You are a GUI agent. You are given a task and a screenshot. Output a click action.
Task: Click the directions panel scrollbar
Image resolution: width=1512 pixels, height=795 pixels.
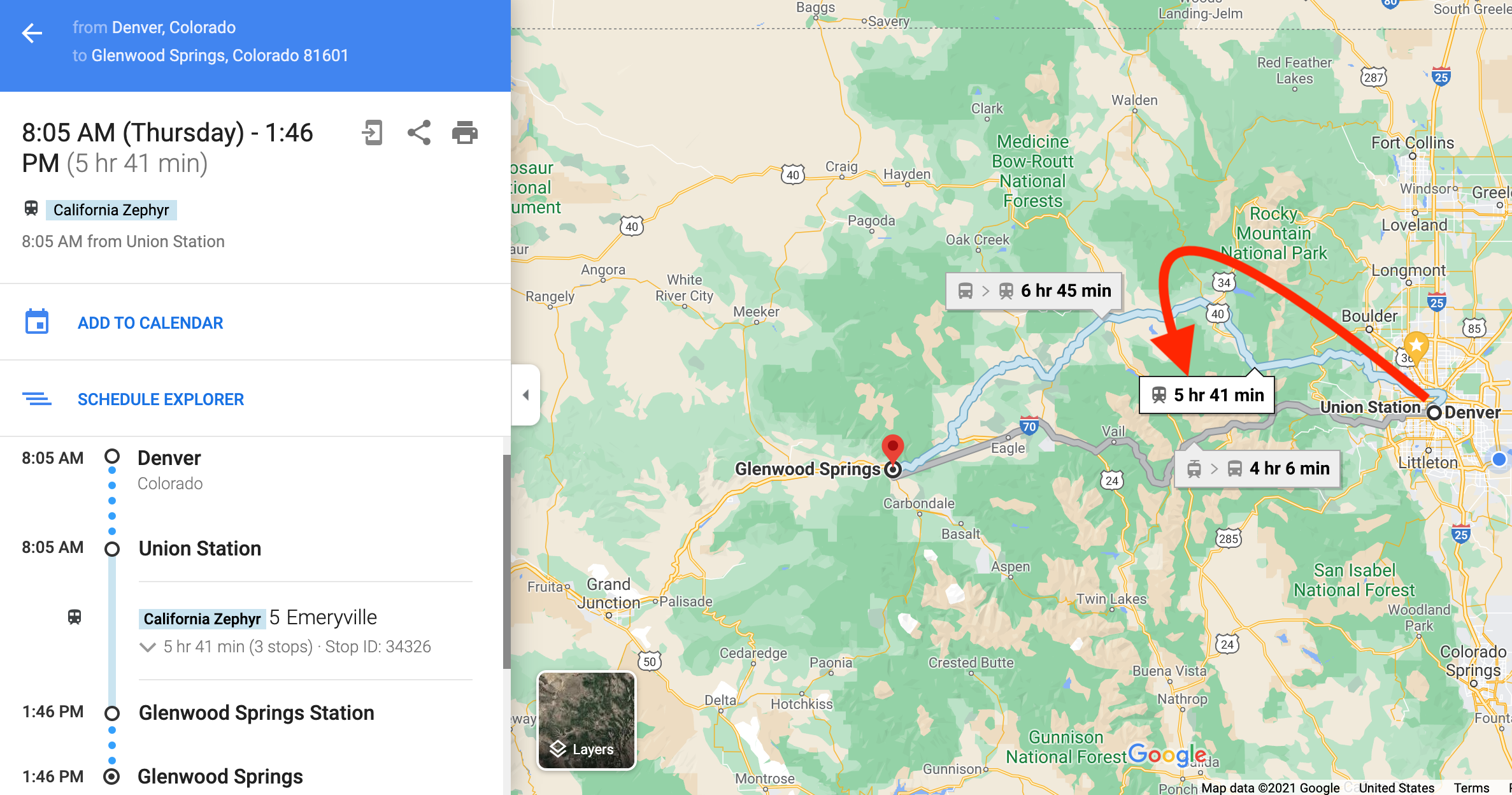(x=506, y=562)
